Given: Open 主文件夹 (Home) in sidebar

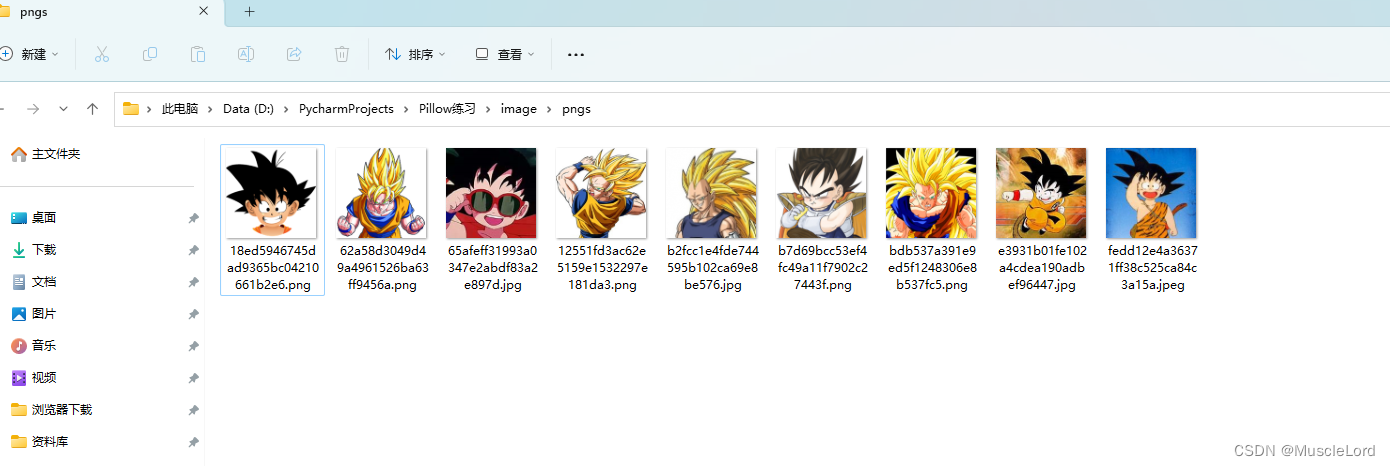Looking at the screenshot, I should [46, 154].
